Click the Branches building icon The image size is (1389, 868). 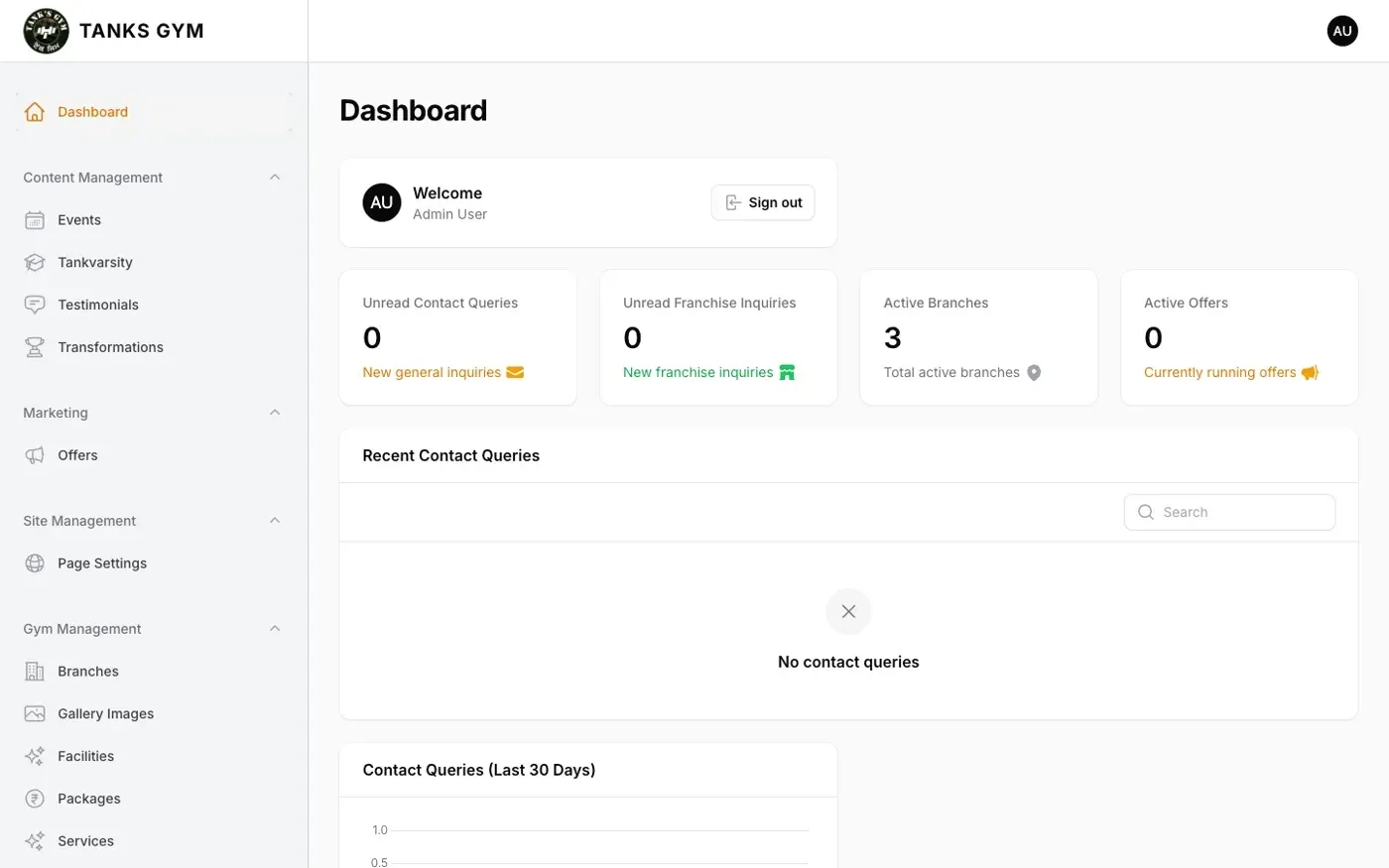[35, 672]
